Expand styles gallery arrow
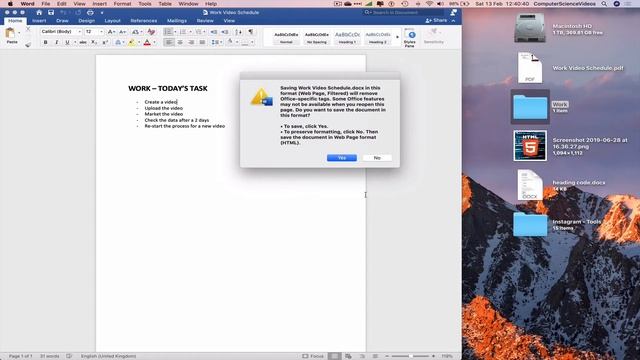640x360 pixels. 398,38
